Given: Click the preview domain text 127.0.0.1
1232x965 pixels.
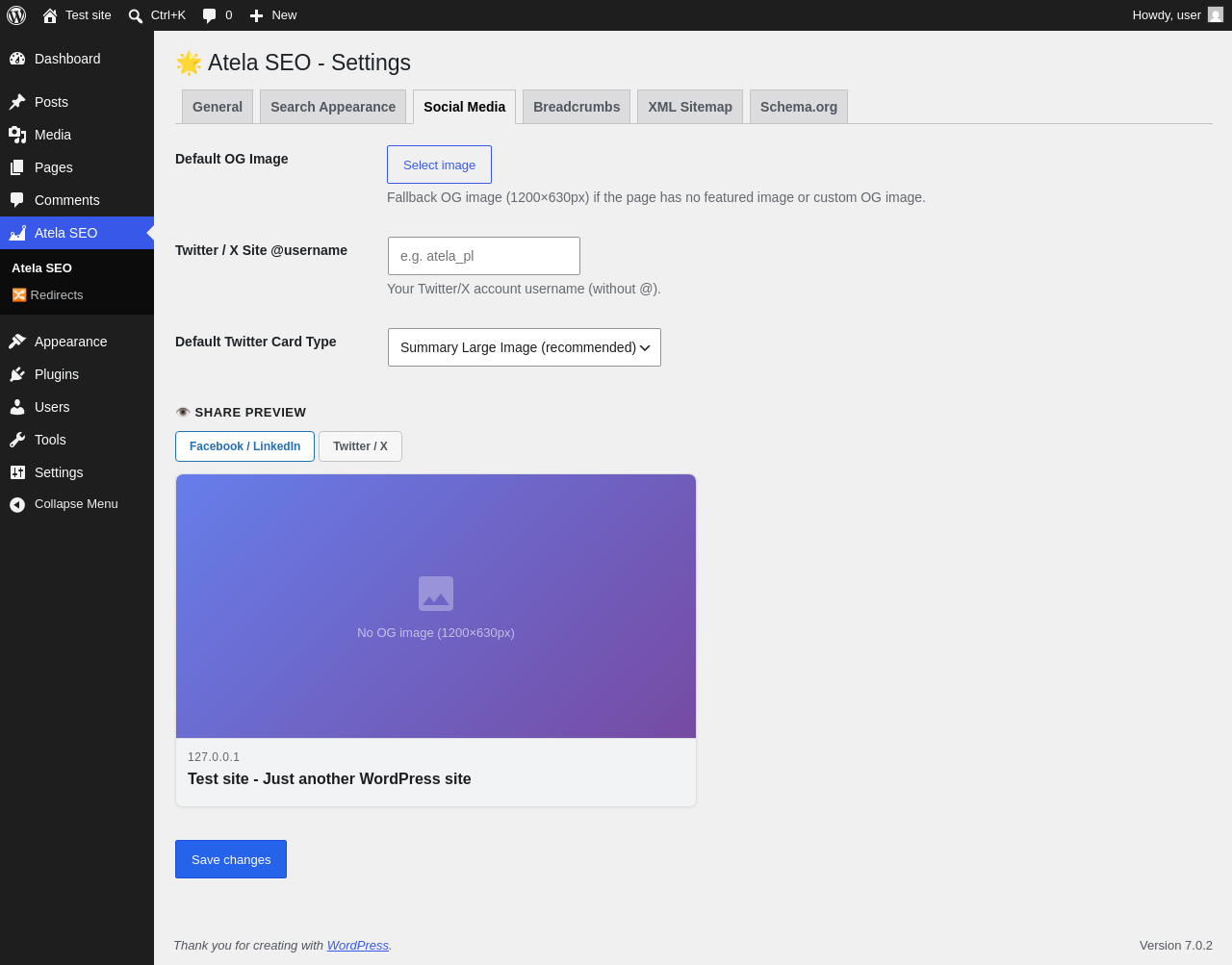Looking at the screenshot, I should point(214,757).
